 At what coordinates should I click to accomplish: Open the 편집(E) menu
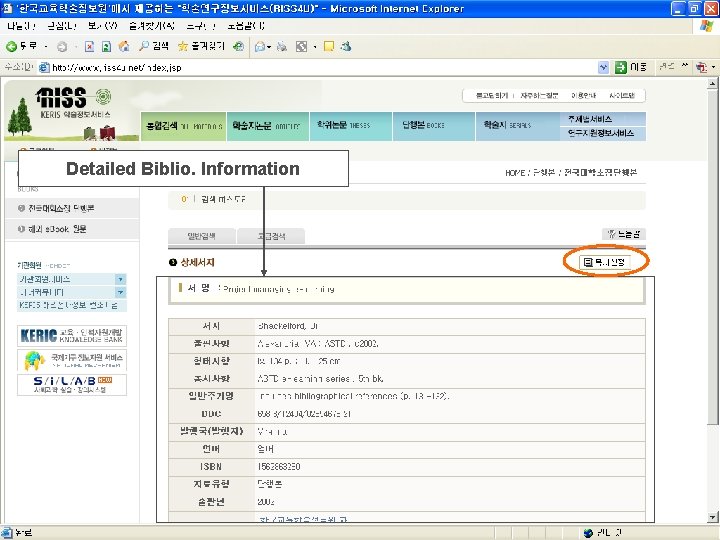[x=62, y=26]
